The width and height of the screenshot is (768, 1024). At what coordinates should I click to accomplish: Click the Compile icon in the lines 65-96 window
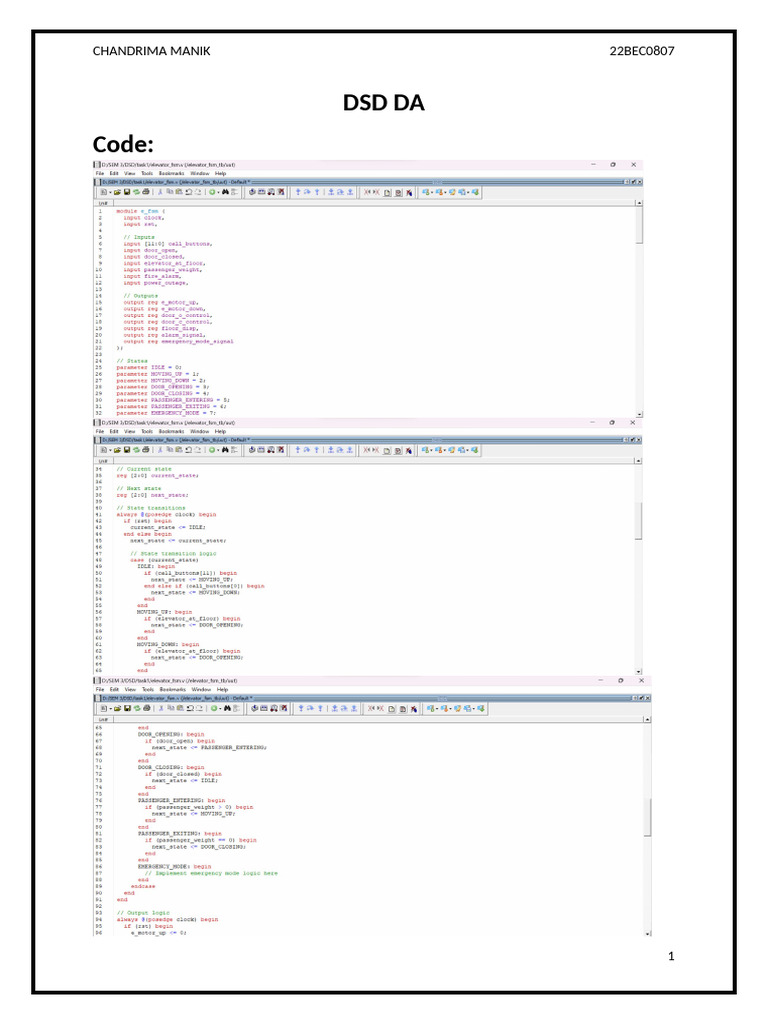coord(255,709)
